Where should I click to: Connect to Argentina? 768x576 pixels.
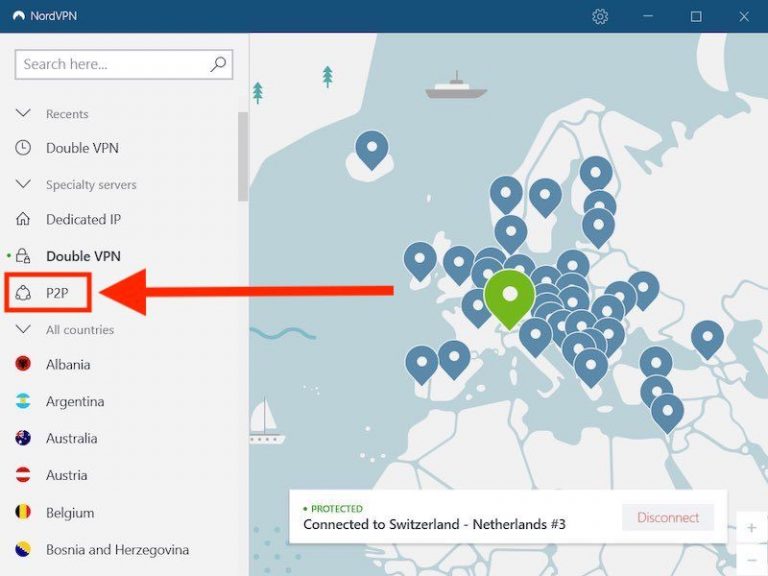click(75, 402)
